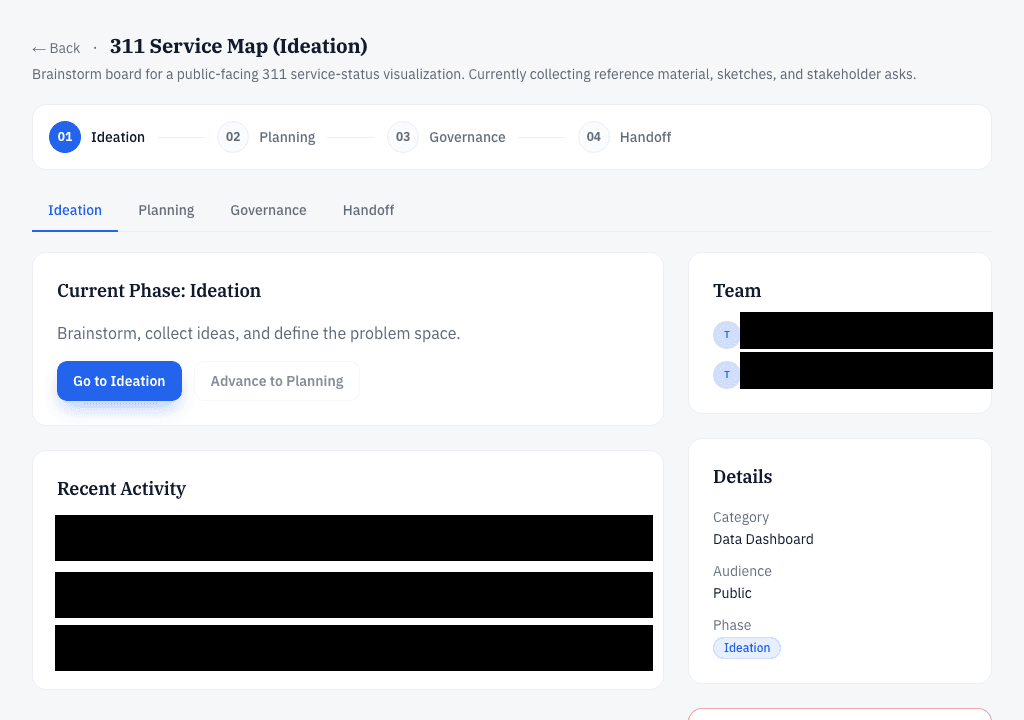Click the first team member avatar

pos(726,335)
